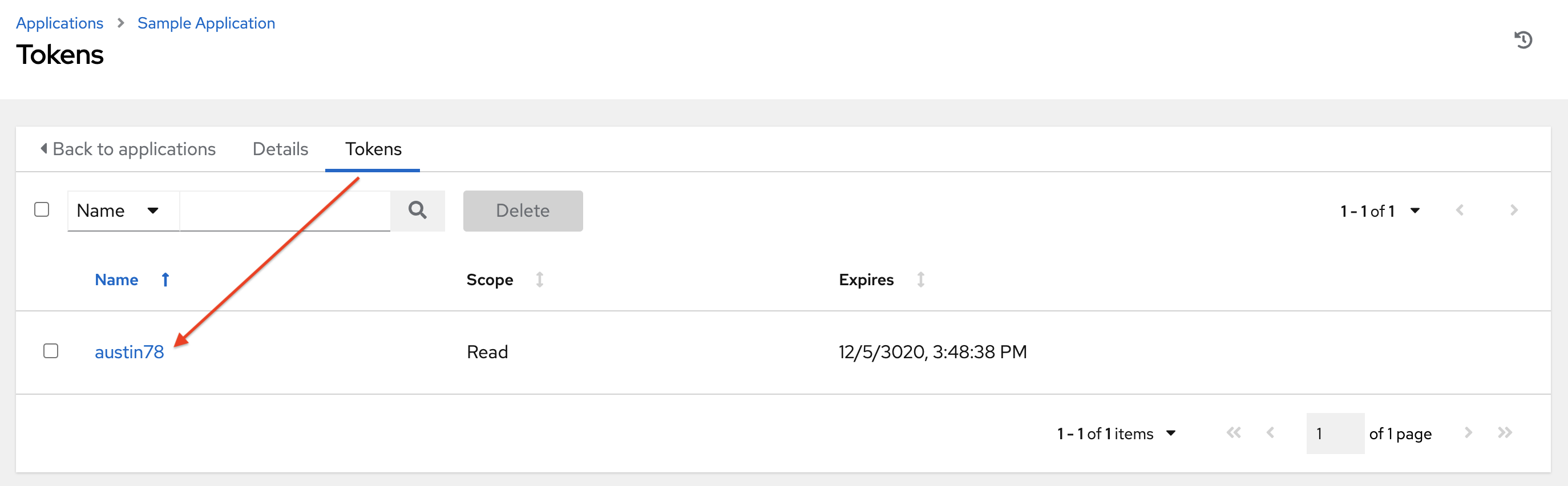Select the Tokens tab
The width and height of the screenshot is (1568, 486).
(373, 149)
